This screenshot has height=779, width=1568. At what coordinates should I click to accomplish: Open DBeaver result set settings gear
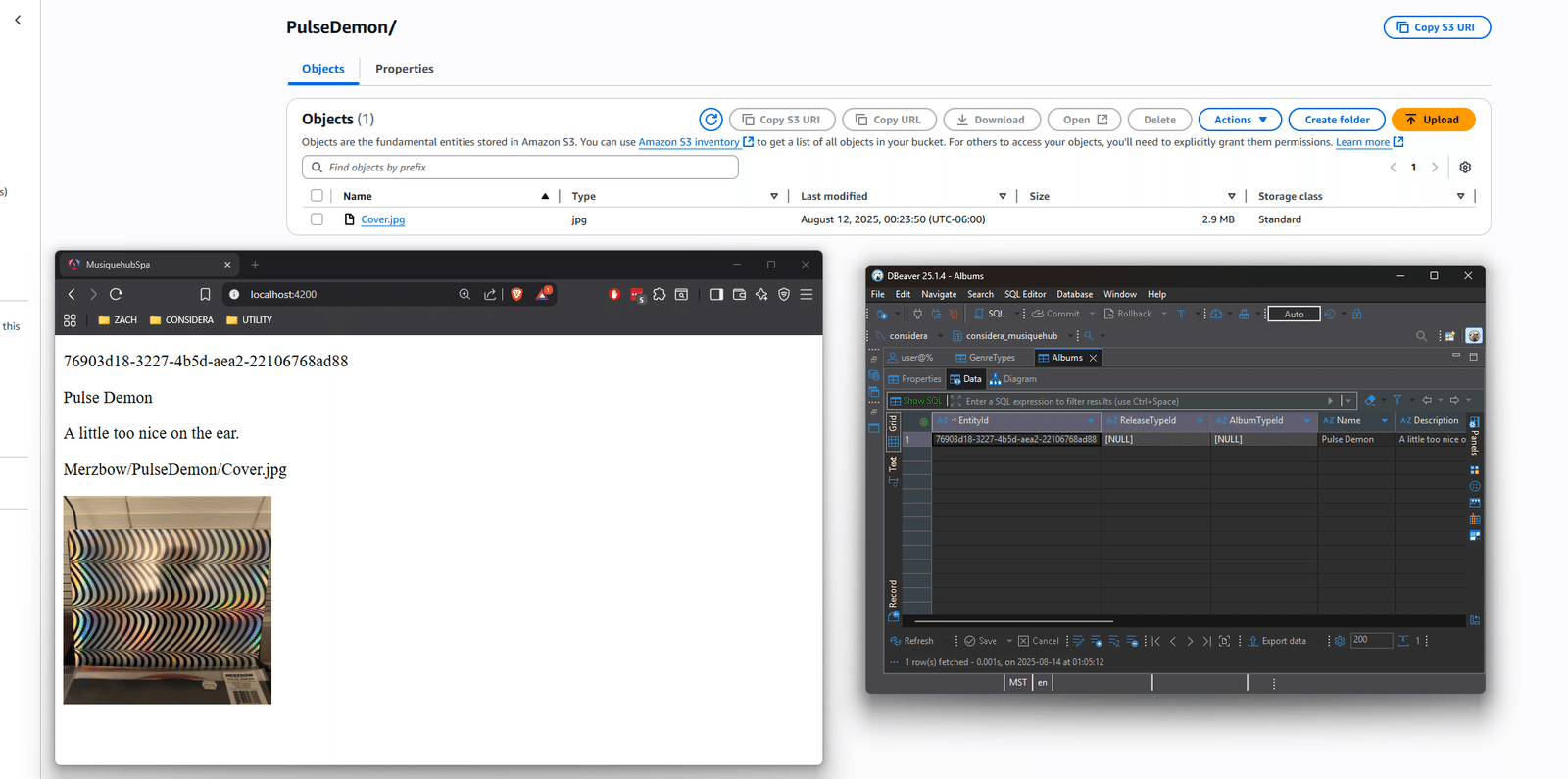click(x=1340, y=641)
